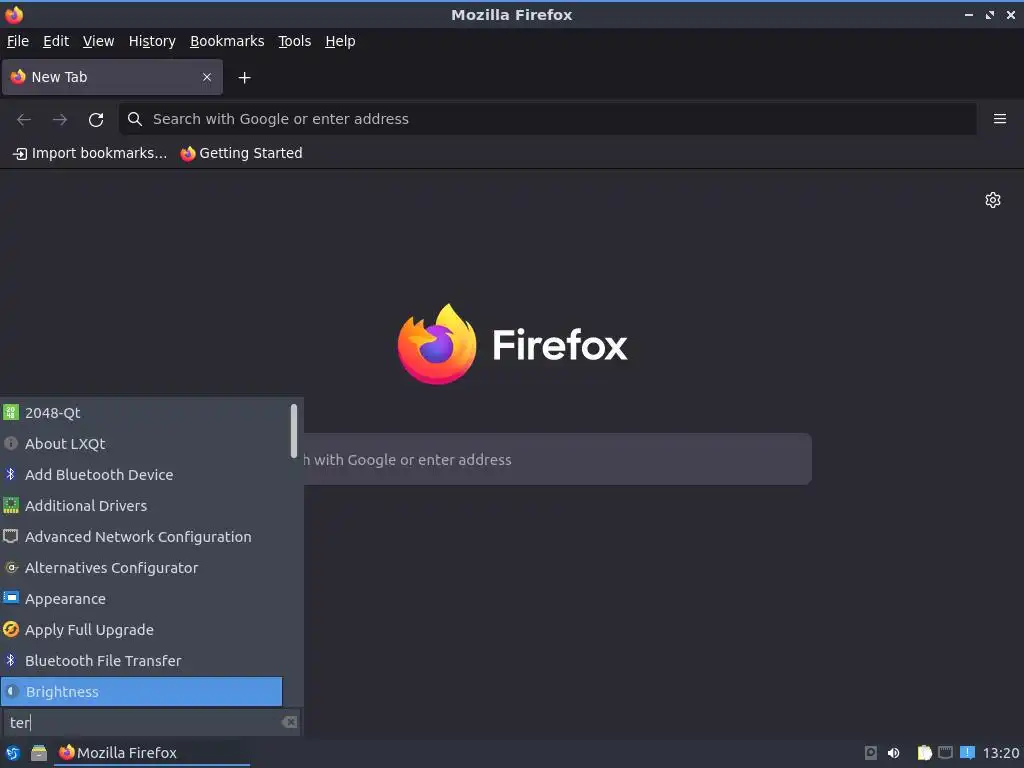Launch Add Bluetooth Device entry
The width and height of the screenshot is (1024, 768).
click(x=142, y=474)
